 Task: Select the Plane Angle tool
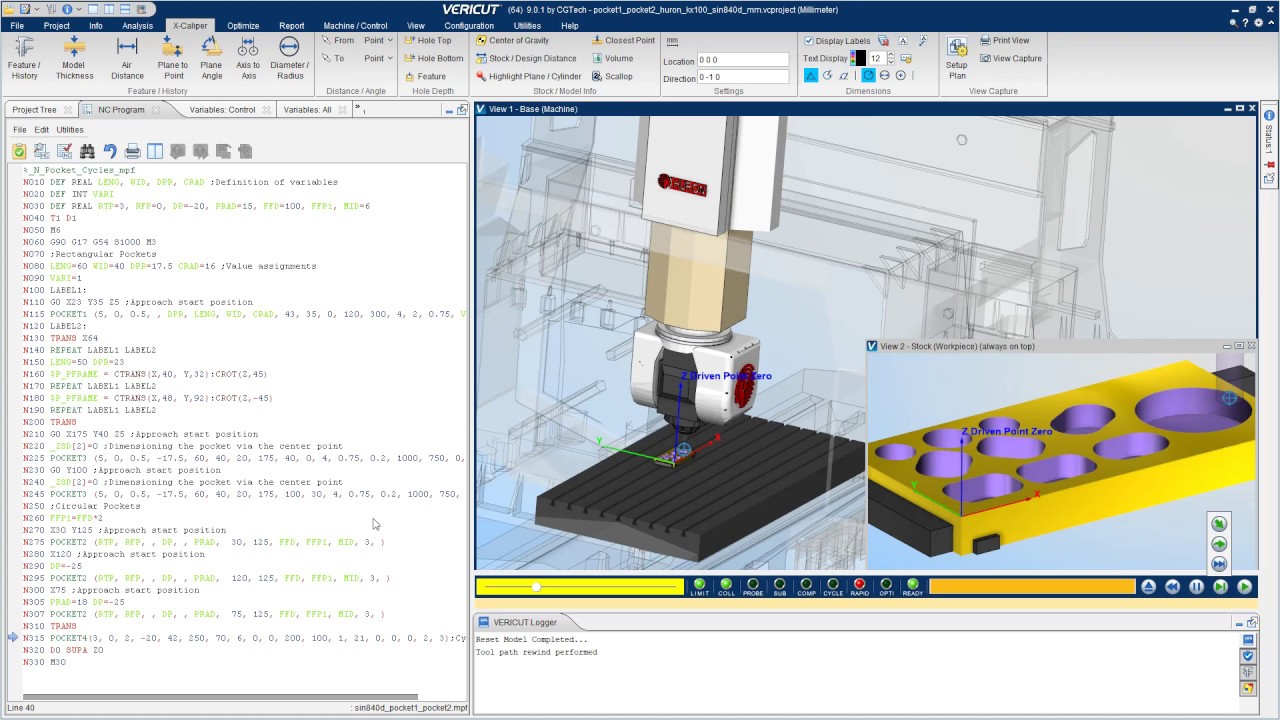point(211,58)
